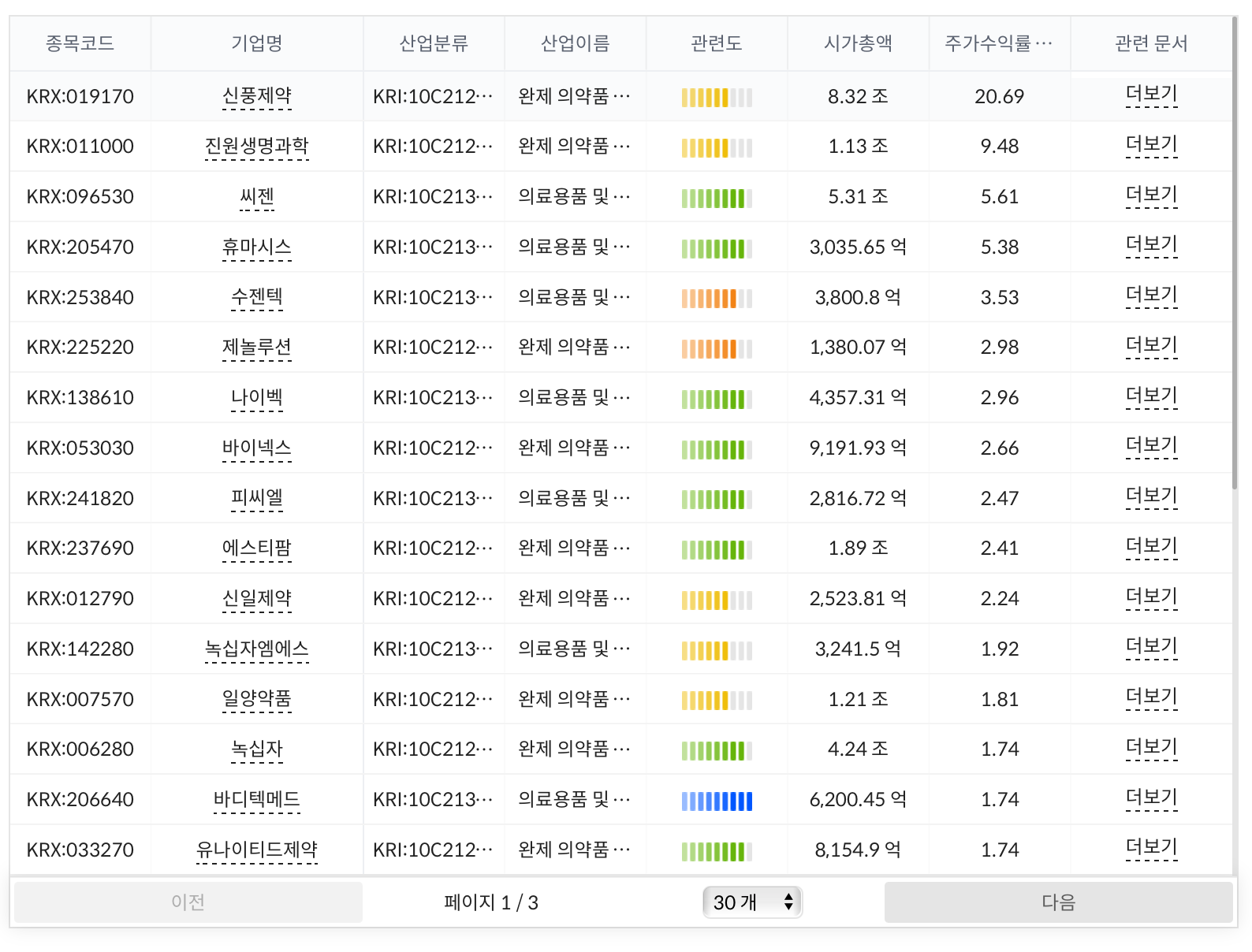Select stock code KRX:019170
This screenshot has height=952, width=1252.
pos(80,97)
